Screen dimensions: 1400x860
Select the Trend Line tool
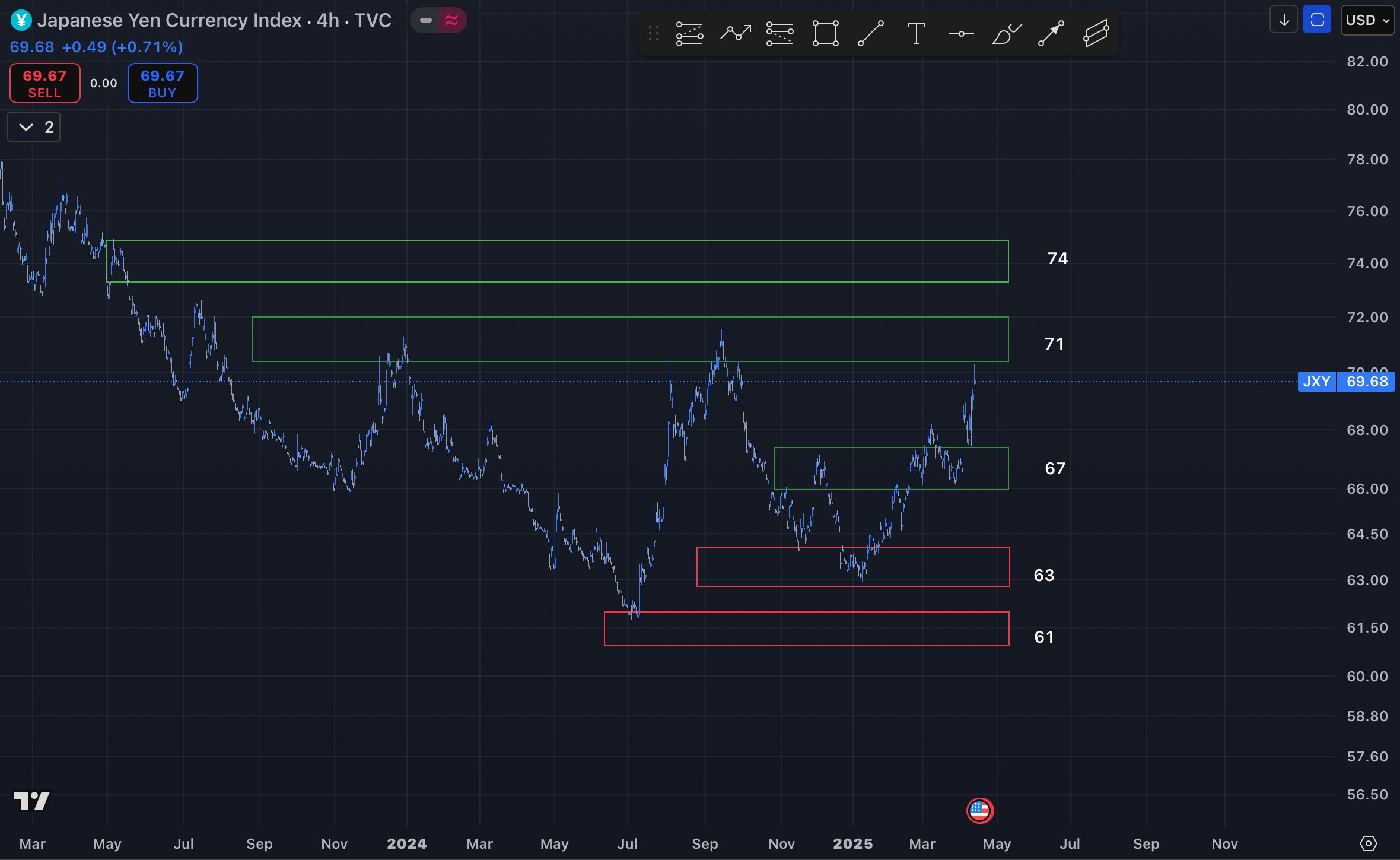point(869,33)
